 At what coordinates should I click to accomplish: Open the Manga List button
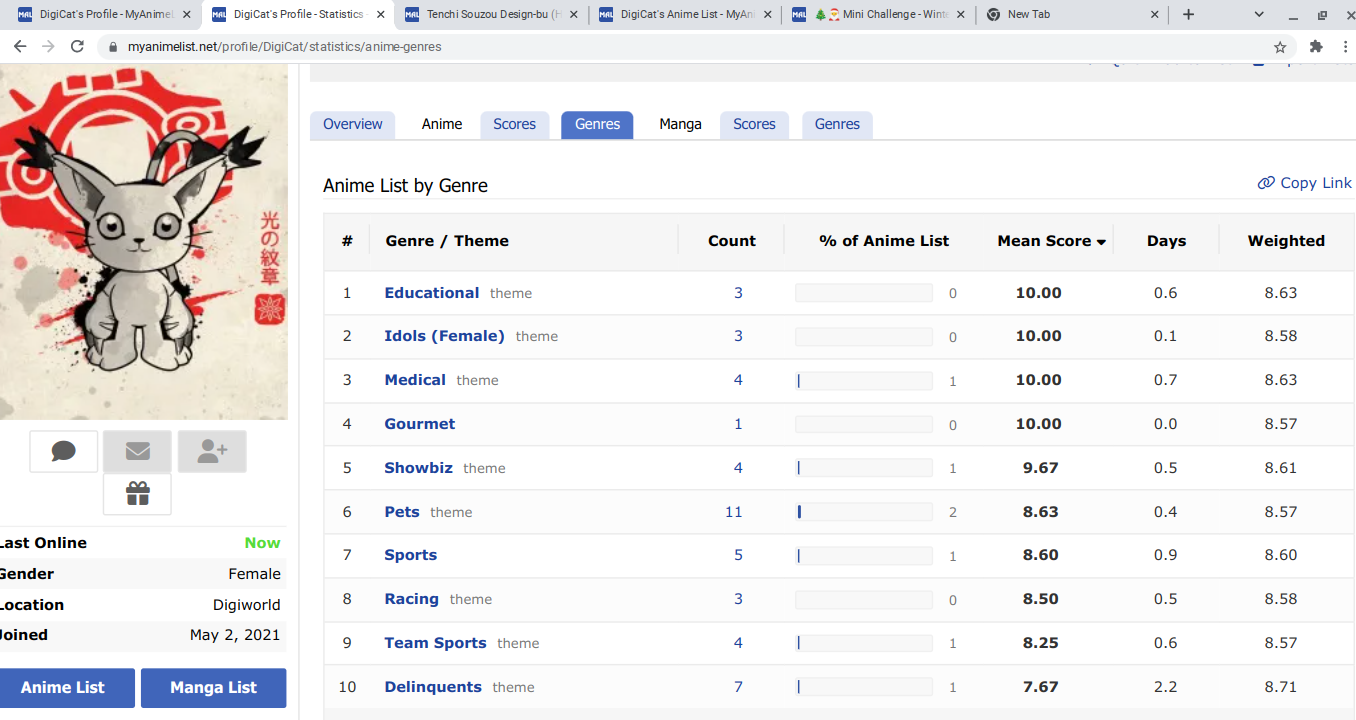pyautogui.click(x=213, y=688)
